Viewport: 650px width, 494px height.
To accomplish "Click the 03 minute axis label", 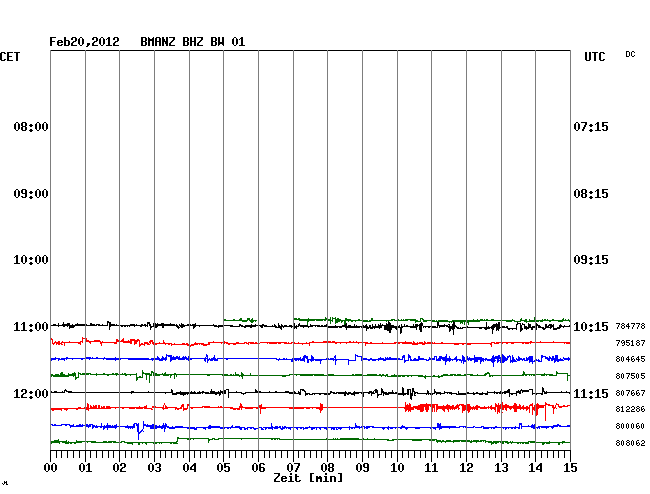I will coord(154,468).
